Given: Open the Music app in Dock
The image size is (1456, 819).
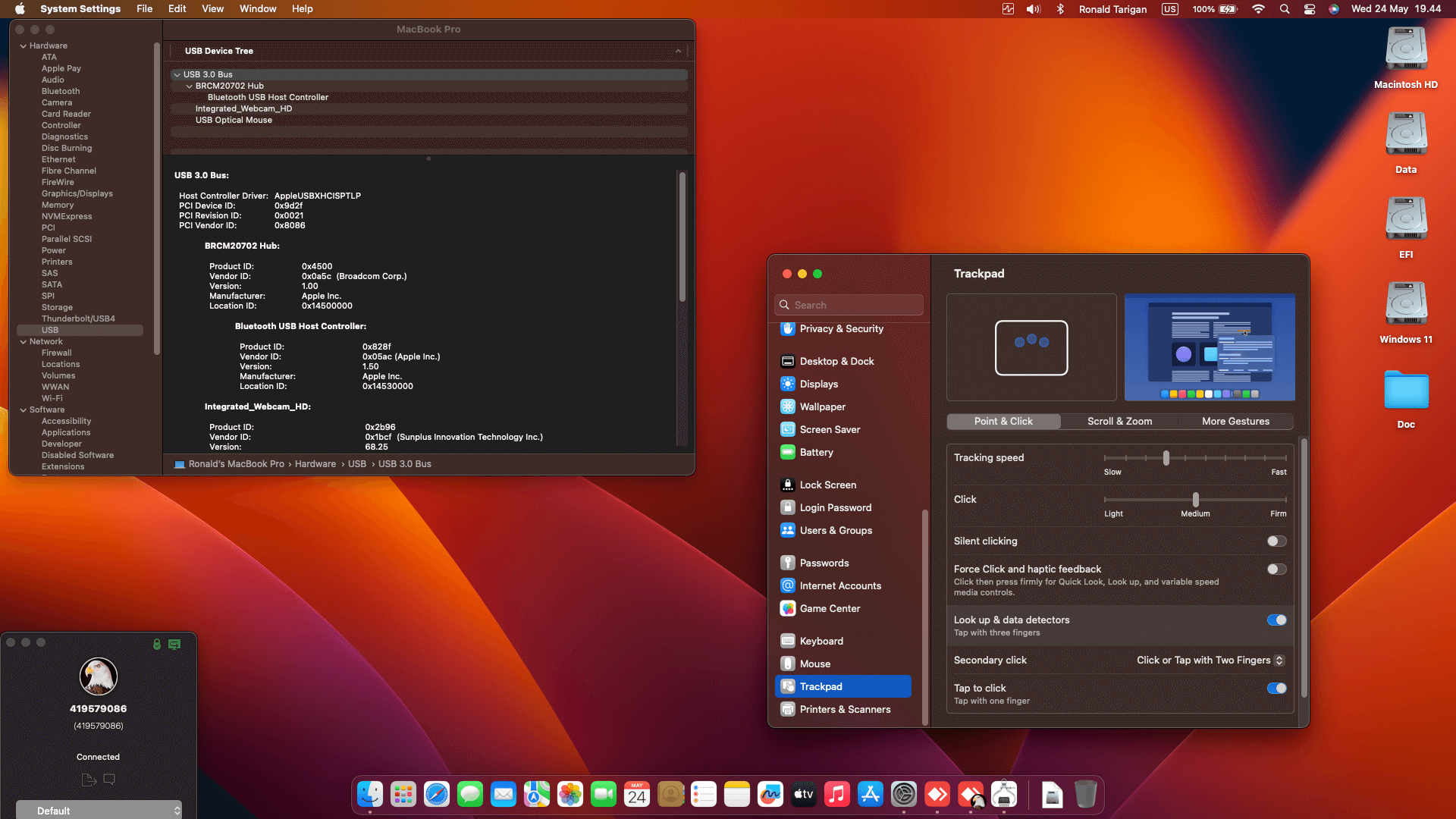Looking at the screenshot, I should (837, 794).
